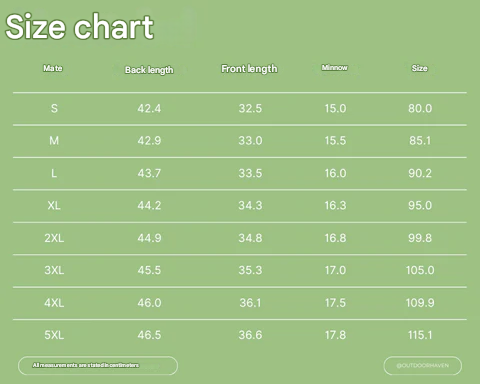Choose the 3XL row label
The width and height of the screenshot is (480, 384).
(x=54, y=270)
